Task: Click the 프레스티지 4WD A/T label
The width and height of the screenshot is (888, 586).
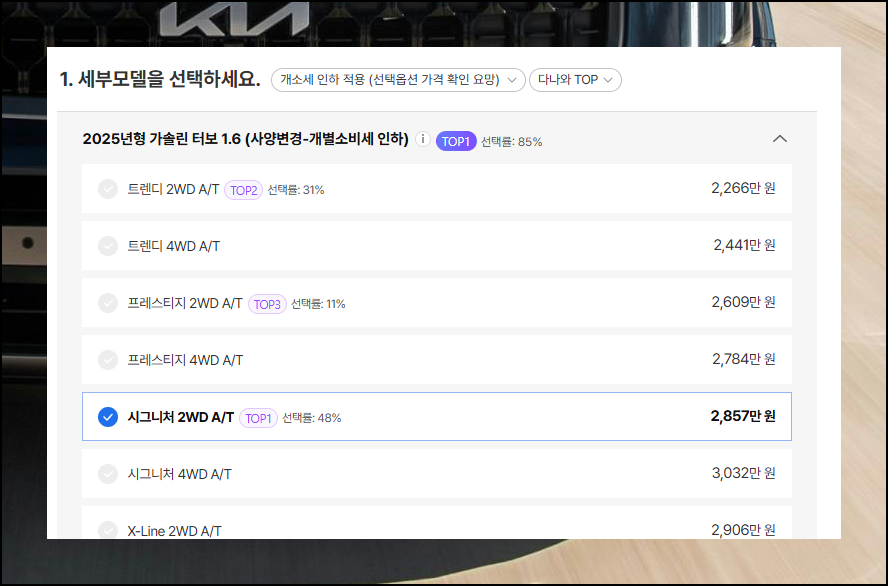Action: click(x=185, y=360)
